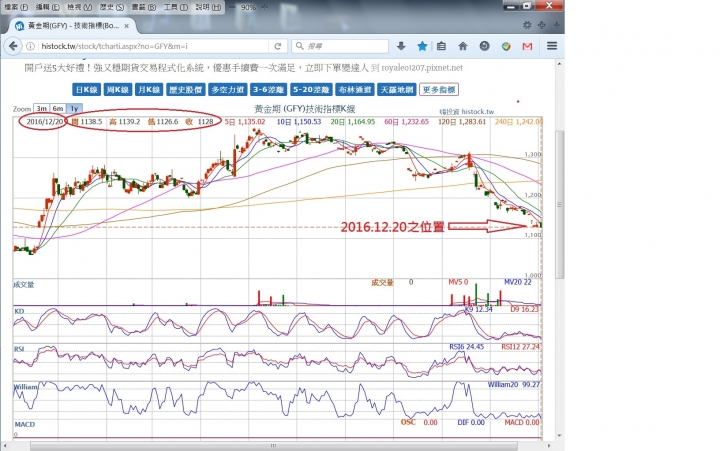Select the 6m zoom range
Viewport: 720px width, 451px height.
coord(58,108)
